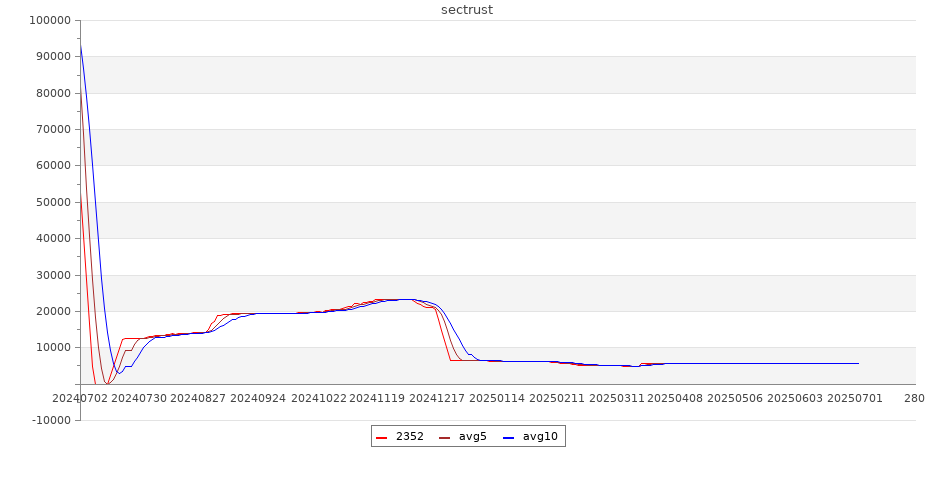The width and height of the screenshot is (935, 500).
Task: Click the 20250311 date label
Action: click(x=617, y=398)
